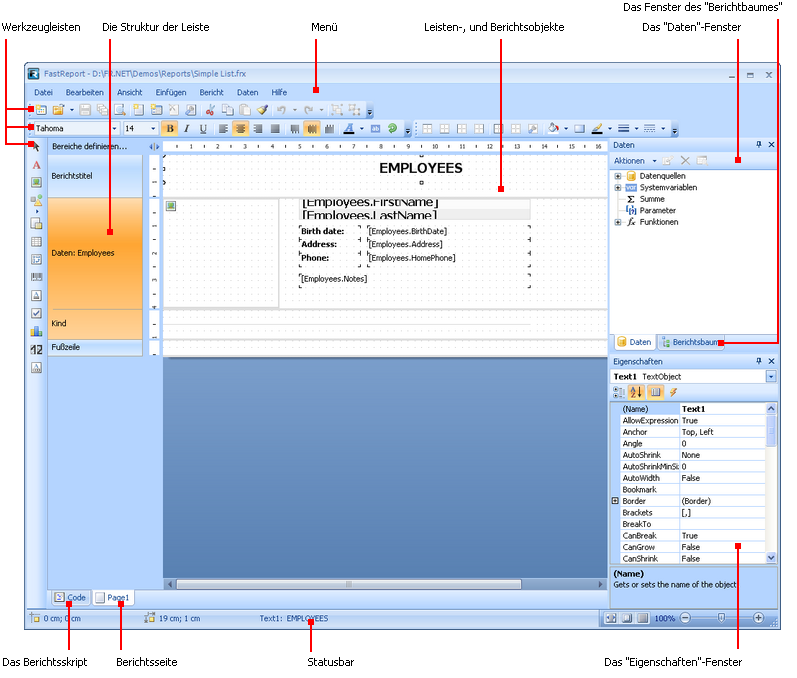Toggle Italic text formatting
The height and width of the screenshot is (678, 797).
coord(186,128)
